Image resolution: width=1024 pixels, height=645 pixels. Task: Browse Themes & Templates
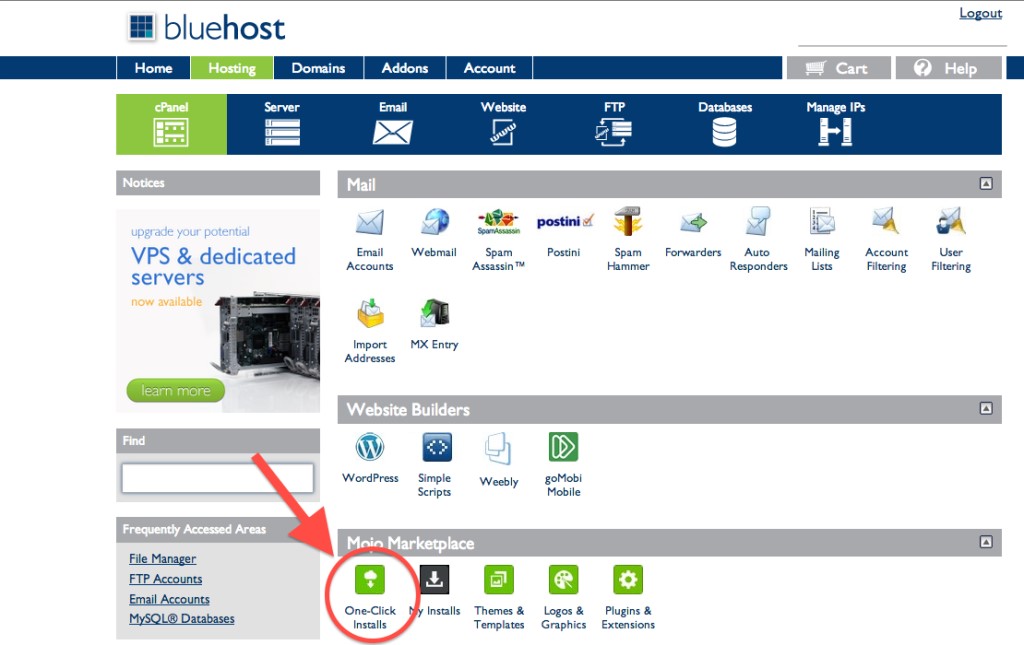pyautogui.click(x=499, y=598)
